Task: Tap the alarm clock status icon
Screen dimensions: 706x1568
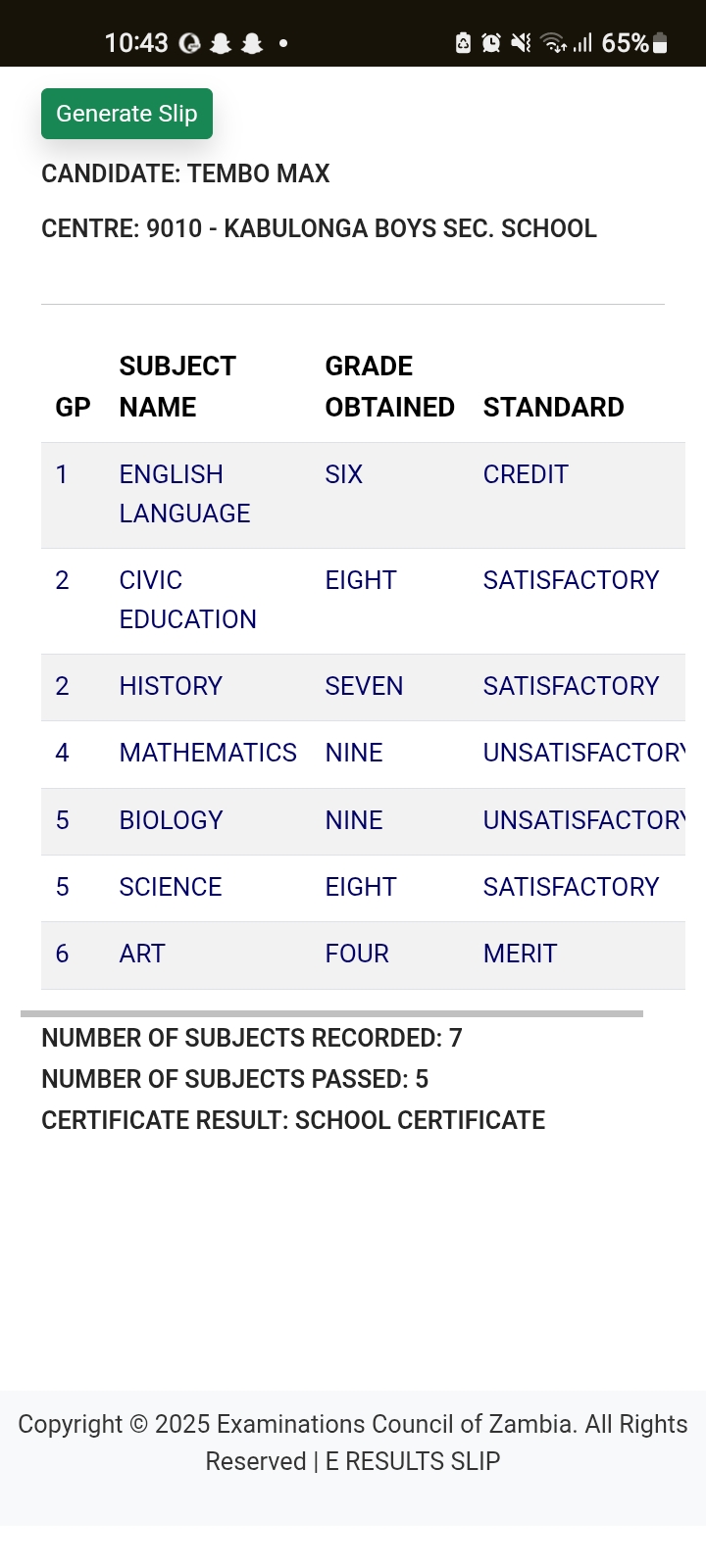Action: (x=491, y=43)
